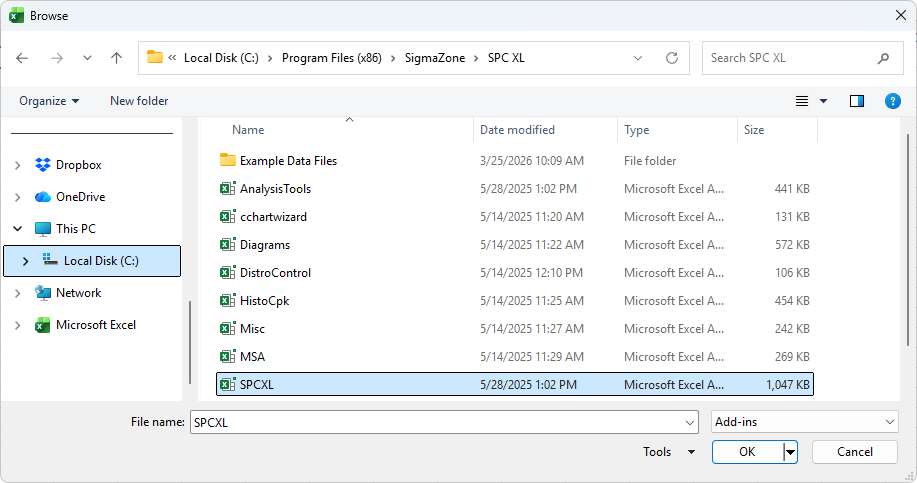Viewport: 917px width, 483px height.
Task: Open the view options dropdown arrow
Action: click(823, 101)
